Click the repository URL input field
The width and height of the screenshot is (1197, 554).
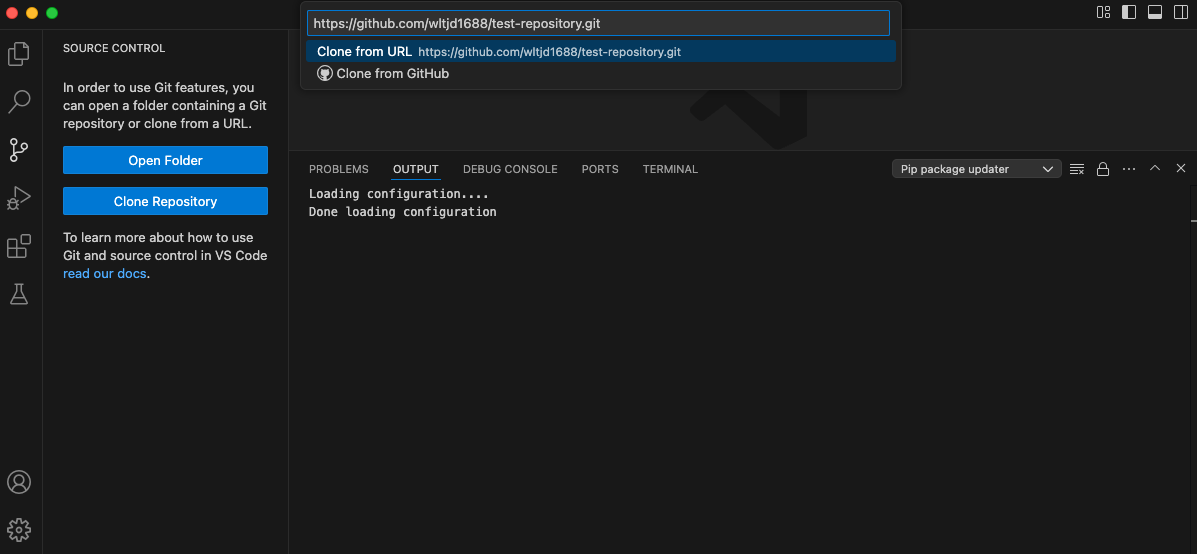[x=598, y=23]
